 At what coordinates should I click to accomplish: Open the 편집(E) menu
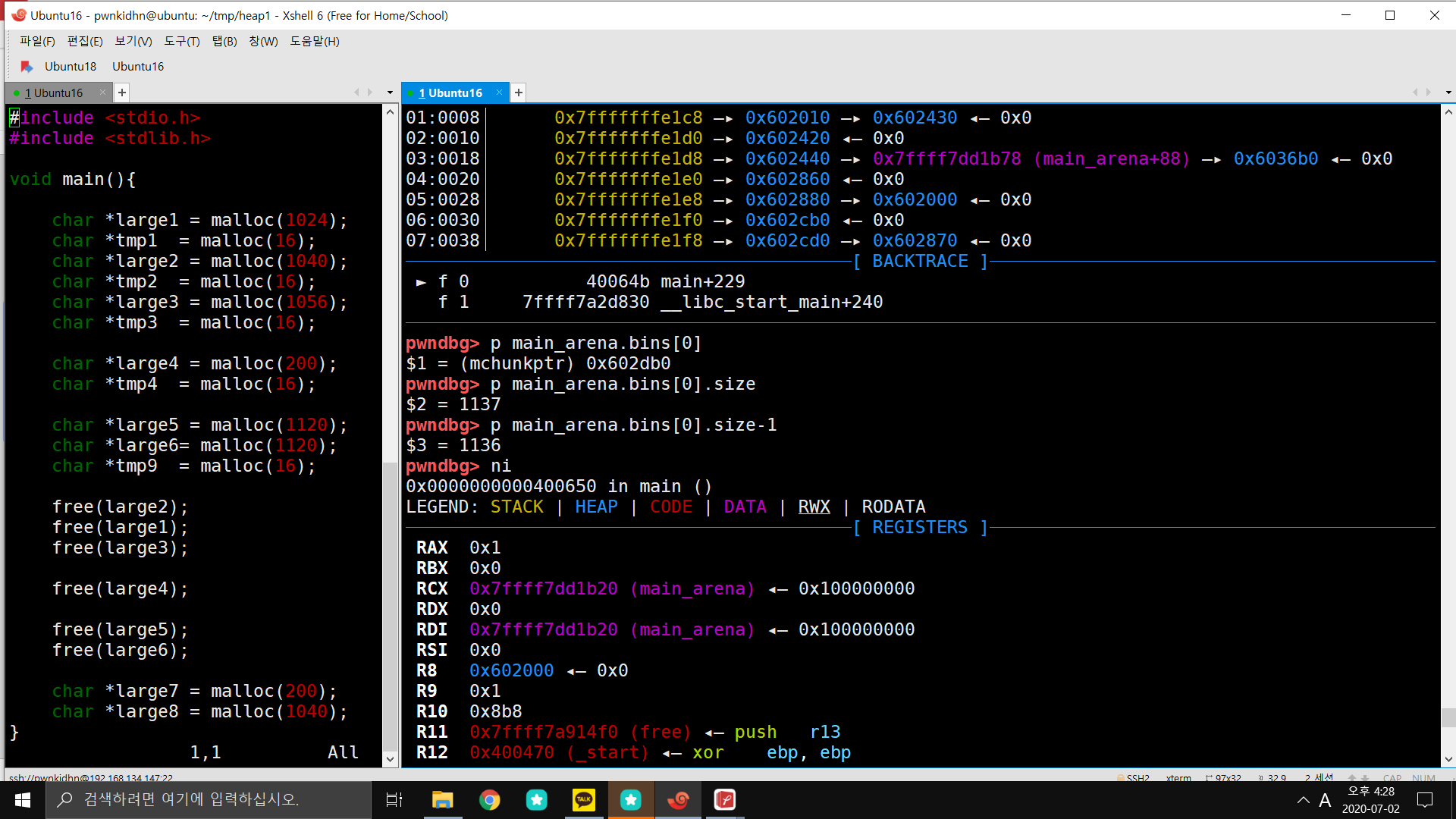point(85,41)
